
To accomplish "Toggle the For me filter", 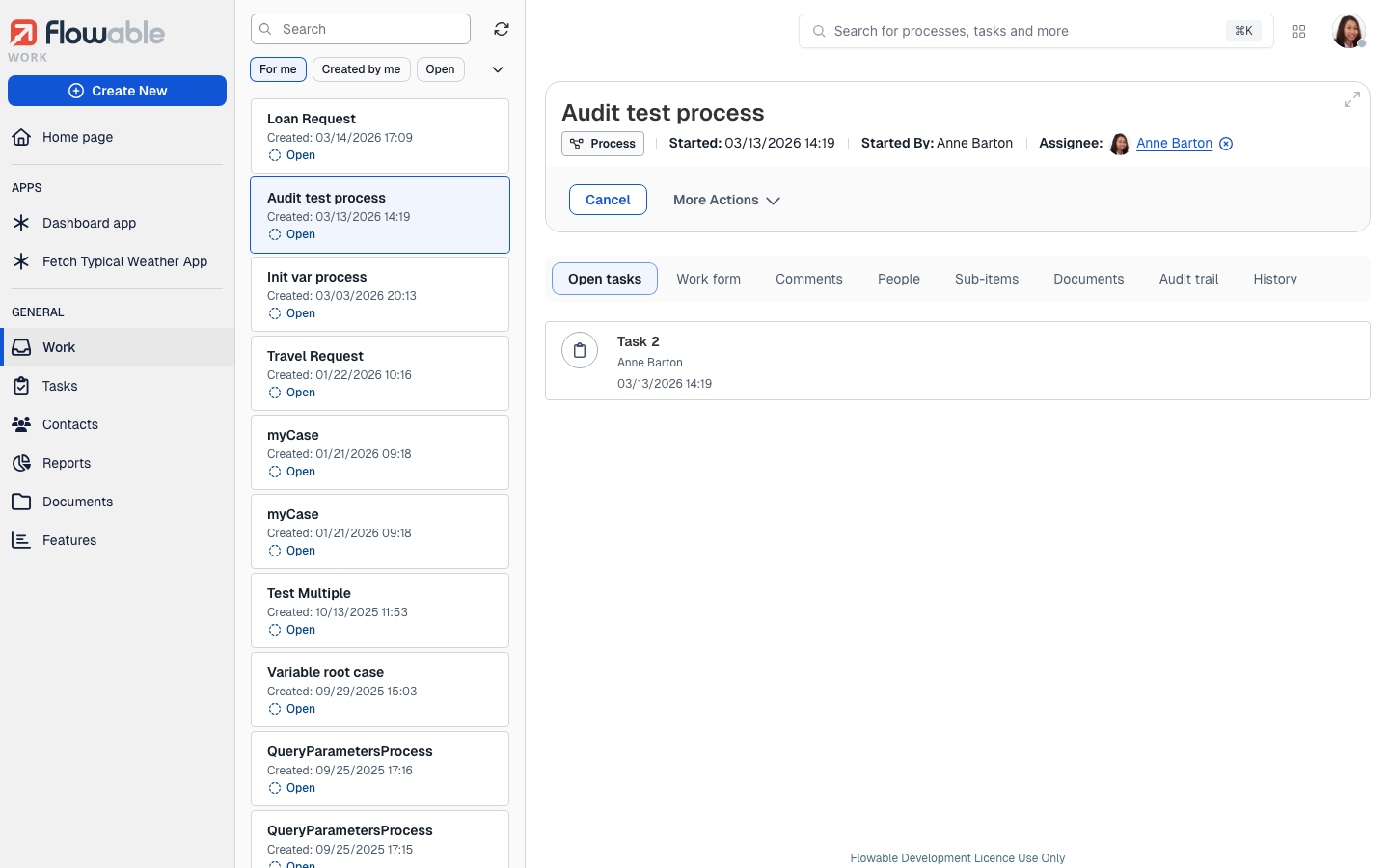I will pos(278,69).
